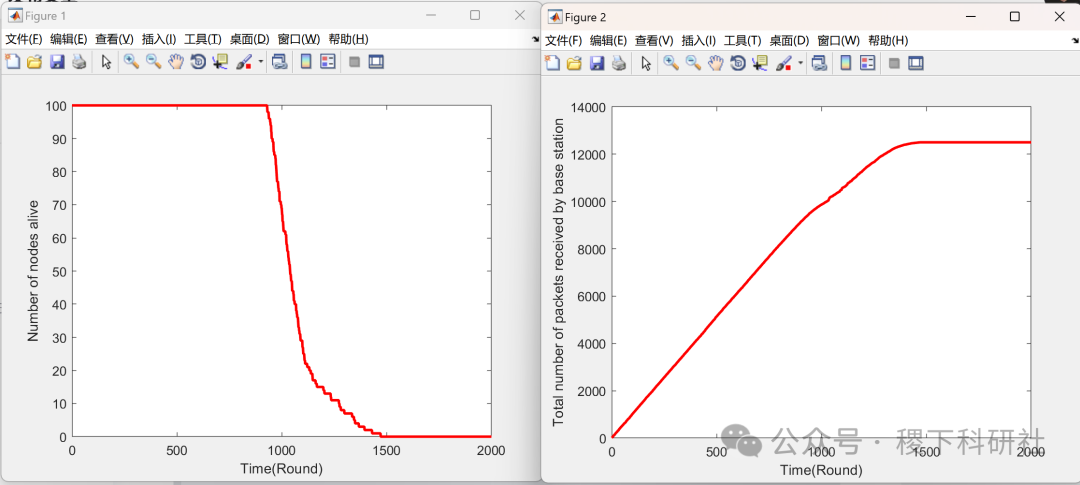Click New Figure icon in Figure 1 toolbar
Screen dimensions: 1080x485
pyautogui.click(x=12, y=62)
